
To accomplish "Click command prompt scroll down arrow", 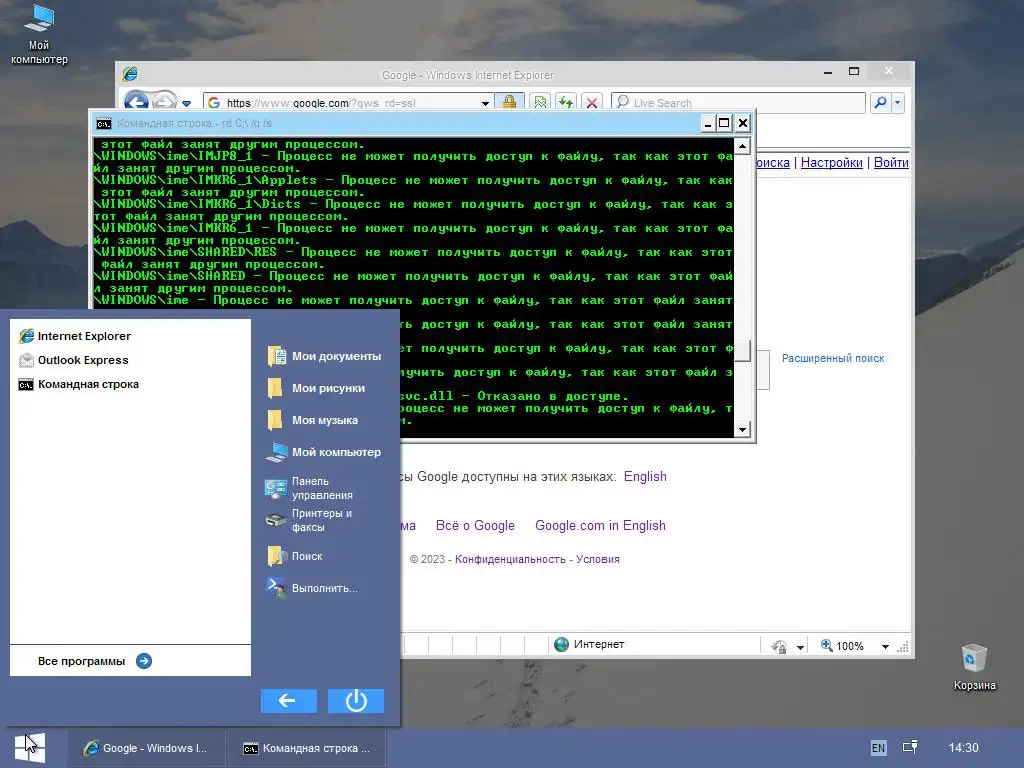I will 742,430.
